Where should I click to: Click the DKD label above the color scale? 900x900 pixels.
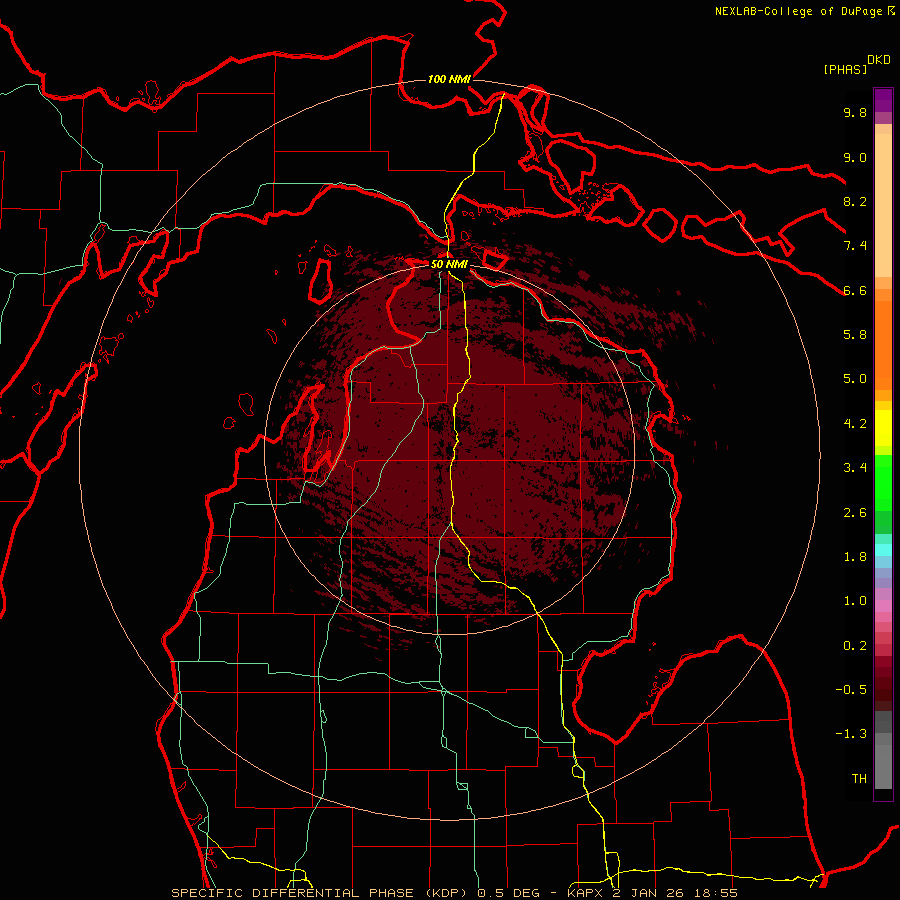point(878,60)
